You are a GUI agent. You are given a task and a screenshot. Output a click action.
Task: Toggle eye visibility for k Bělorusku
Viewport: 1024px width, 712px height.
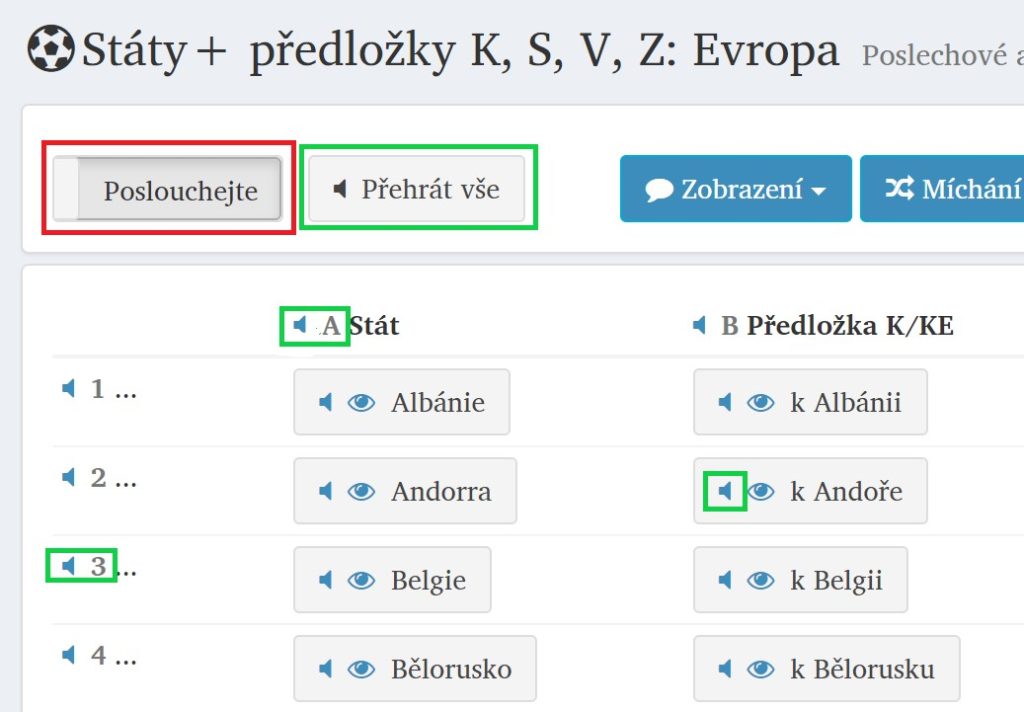click(761, 669)
